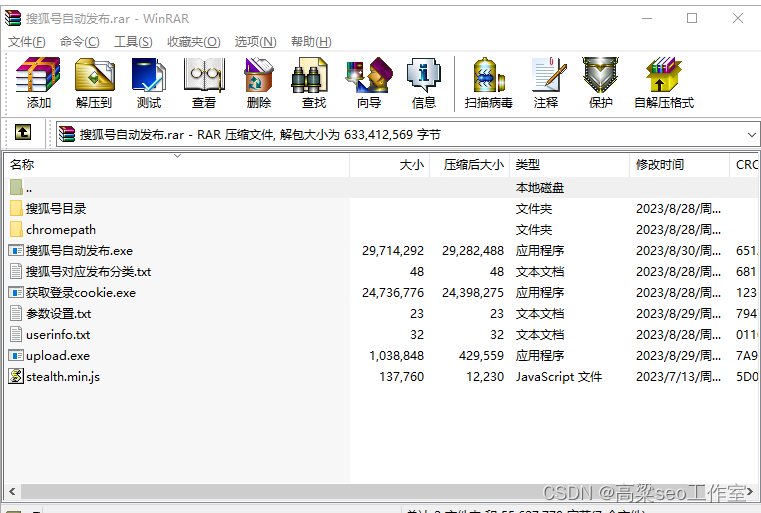Click the size value 29,714,292
The width and height of the screenshot is (761, 513).
click(393, 251)
